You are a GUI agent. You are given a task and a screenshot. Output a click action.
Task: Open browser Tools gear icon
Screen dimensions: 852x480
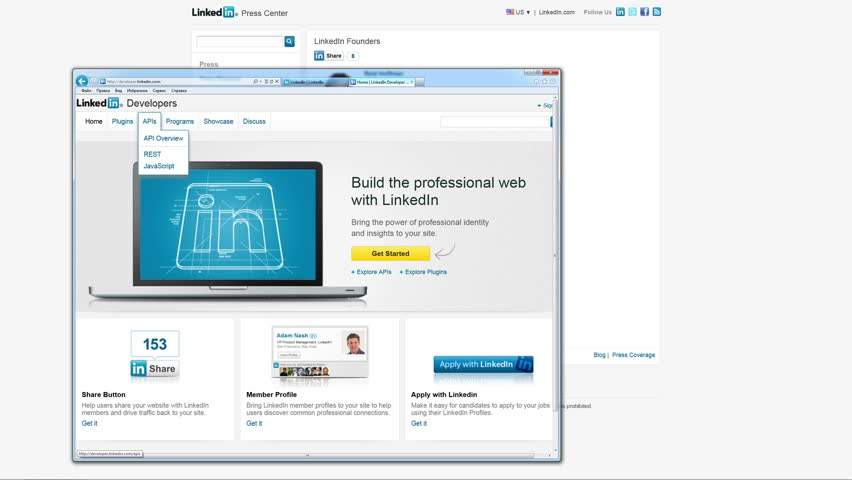click(x=553, y=82)
